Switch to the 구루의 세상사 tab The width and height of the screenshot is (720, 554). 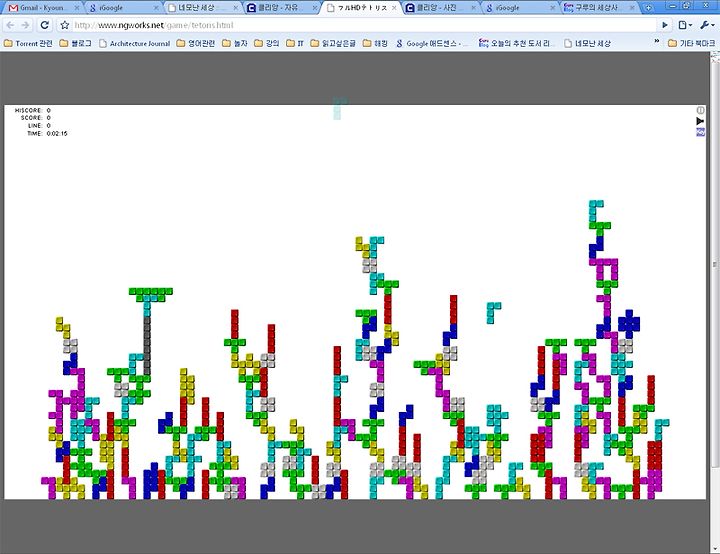pyautogui.click(x=597, y=8)
